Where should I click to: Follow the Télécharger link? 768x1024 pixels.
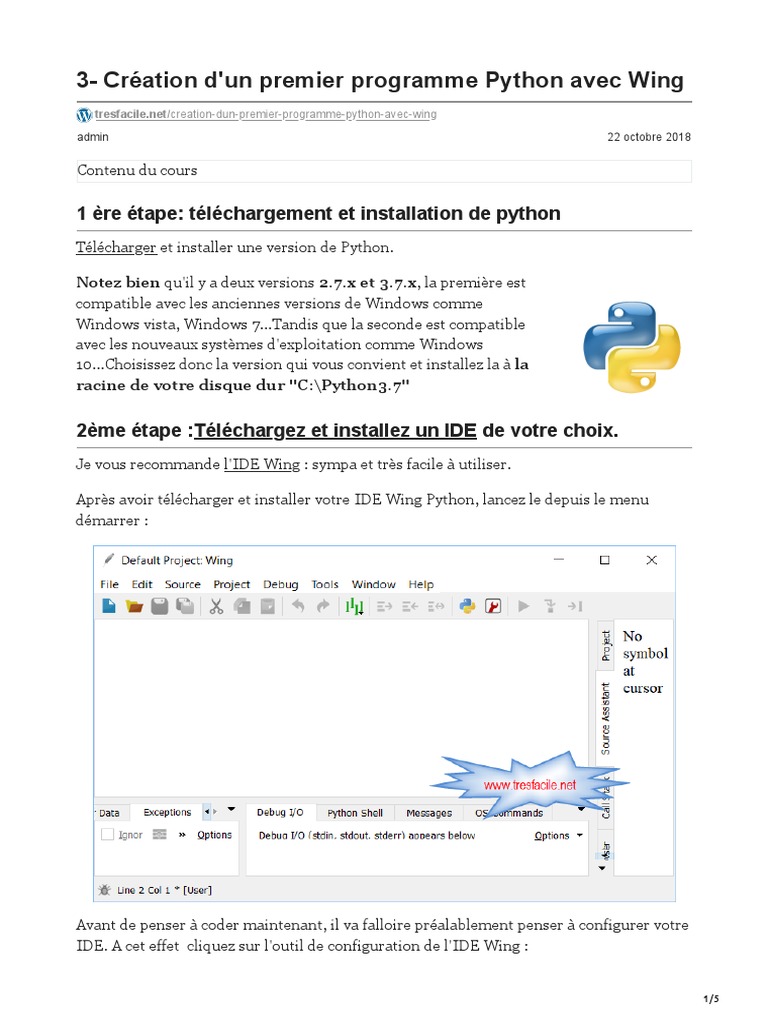[x=116, y=248]
